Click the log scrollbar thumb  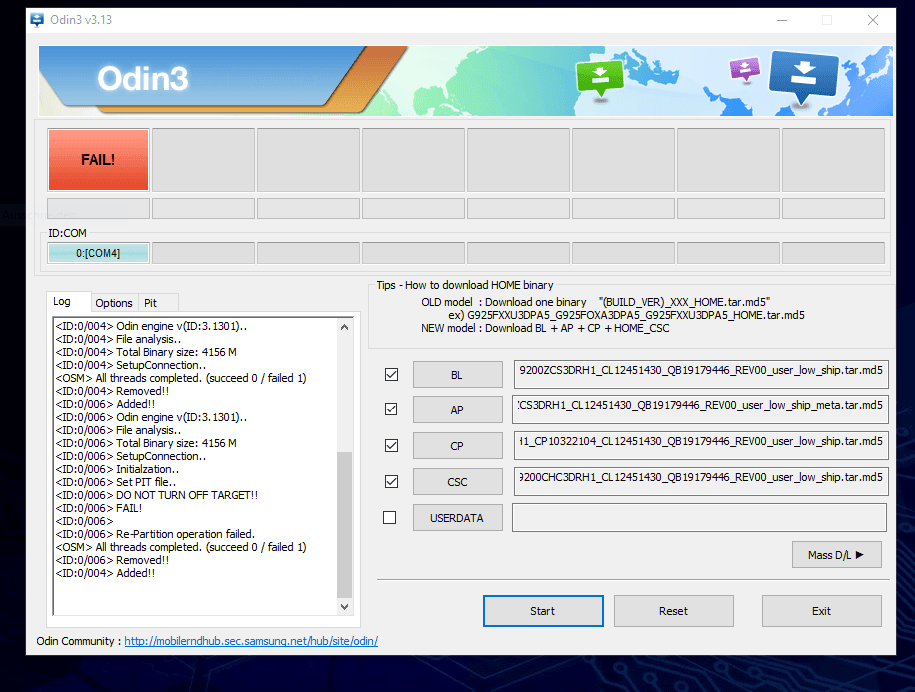click(344, 525)
